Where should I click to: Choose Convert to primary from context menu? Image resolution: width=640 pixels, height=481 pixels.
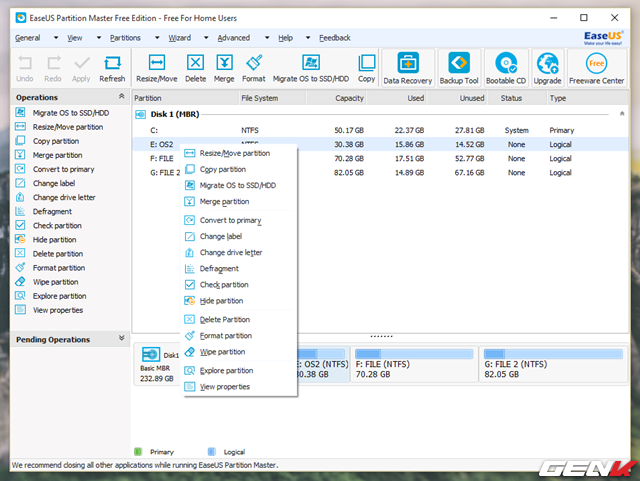(239, 220)
